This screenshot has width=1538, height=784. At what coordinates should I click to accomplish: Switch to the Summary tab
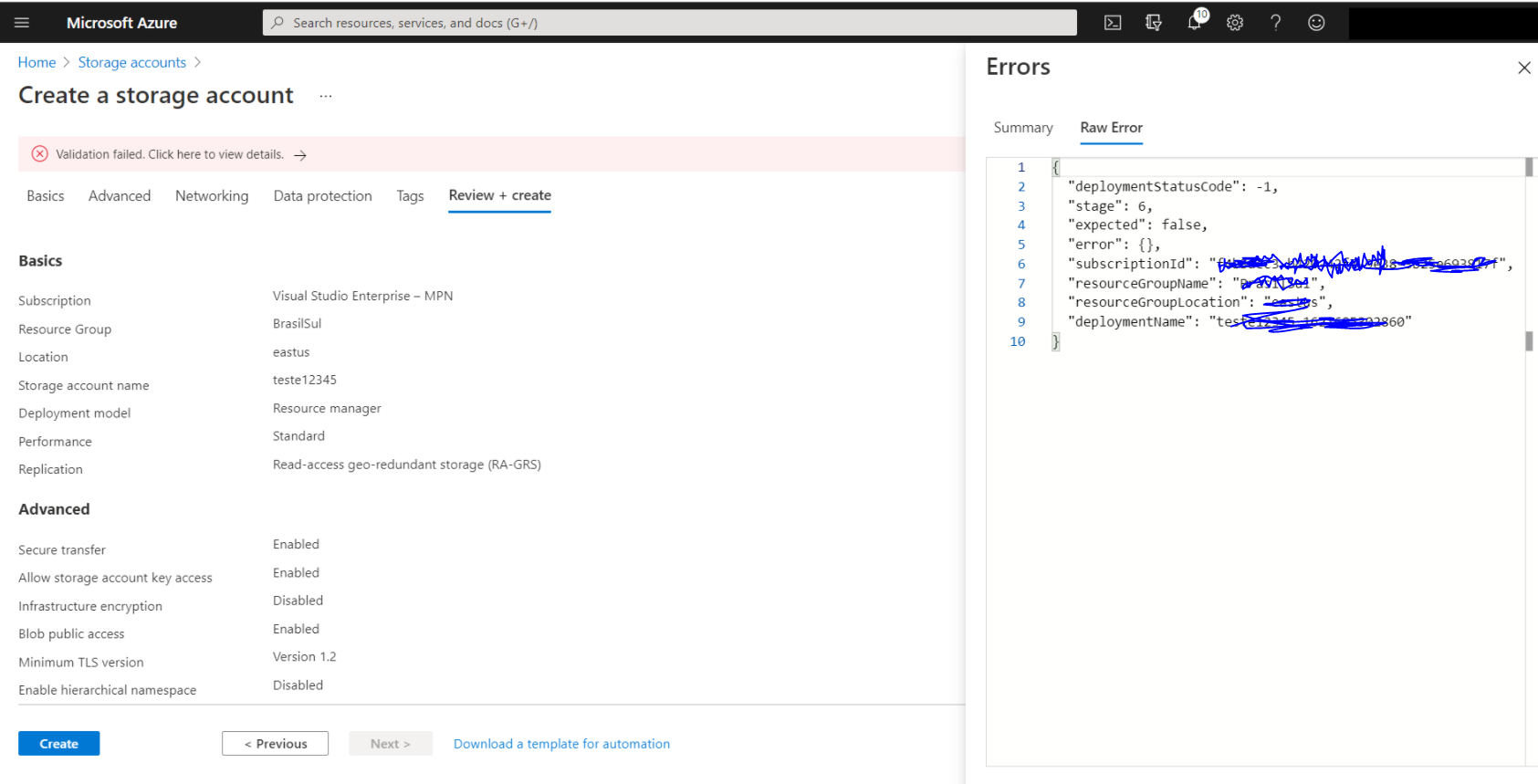[x=1023, y=128]
